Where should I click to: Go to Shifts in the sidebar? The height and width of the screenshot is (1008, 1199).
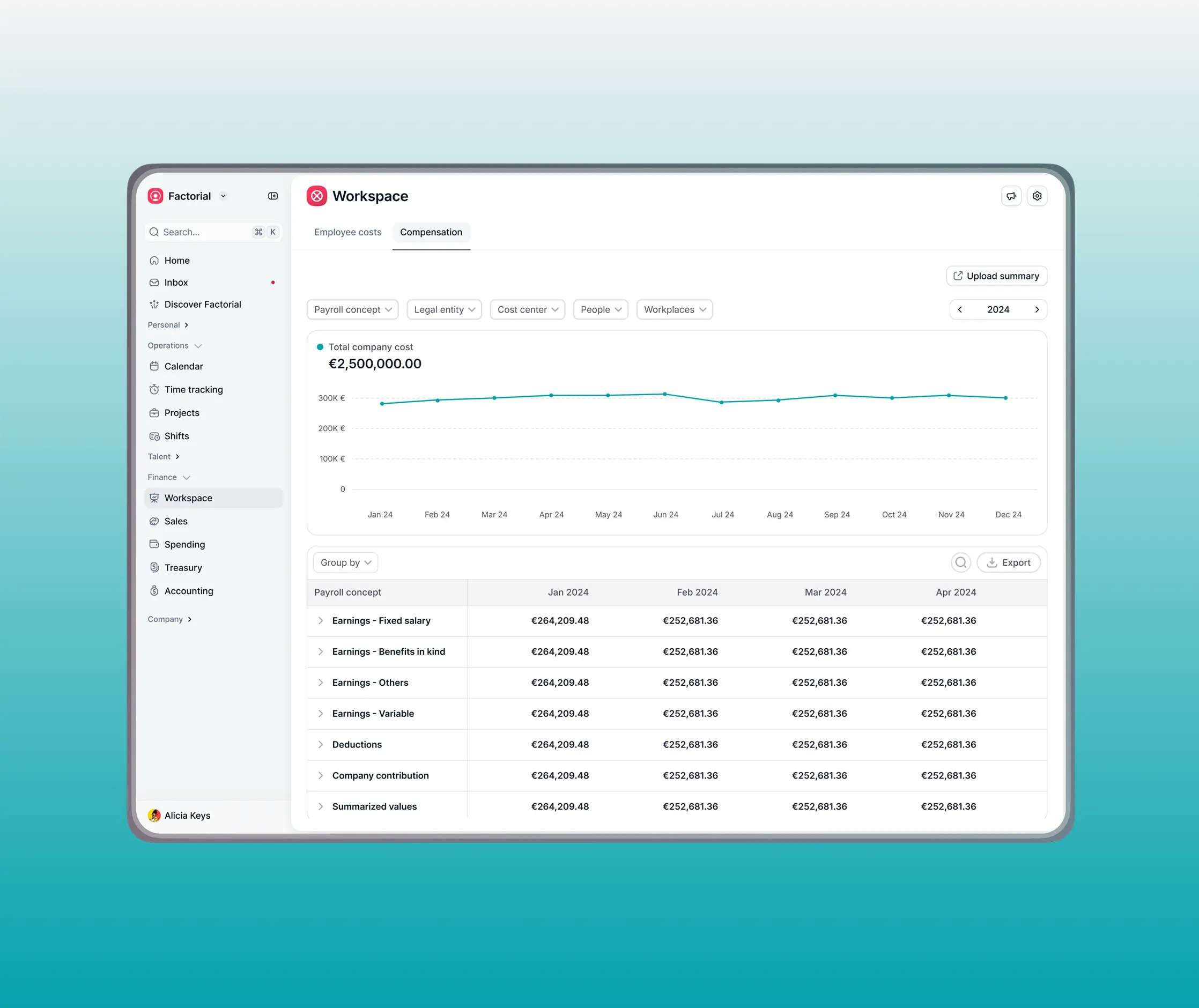click(176, 436)
